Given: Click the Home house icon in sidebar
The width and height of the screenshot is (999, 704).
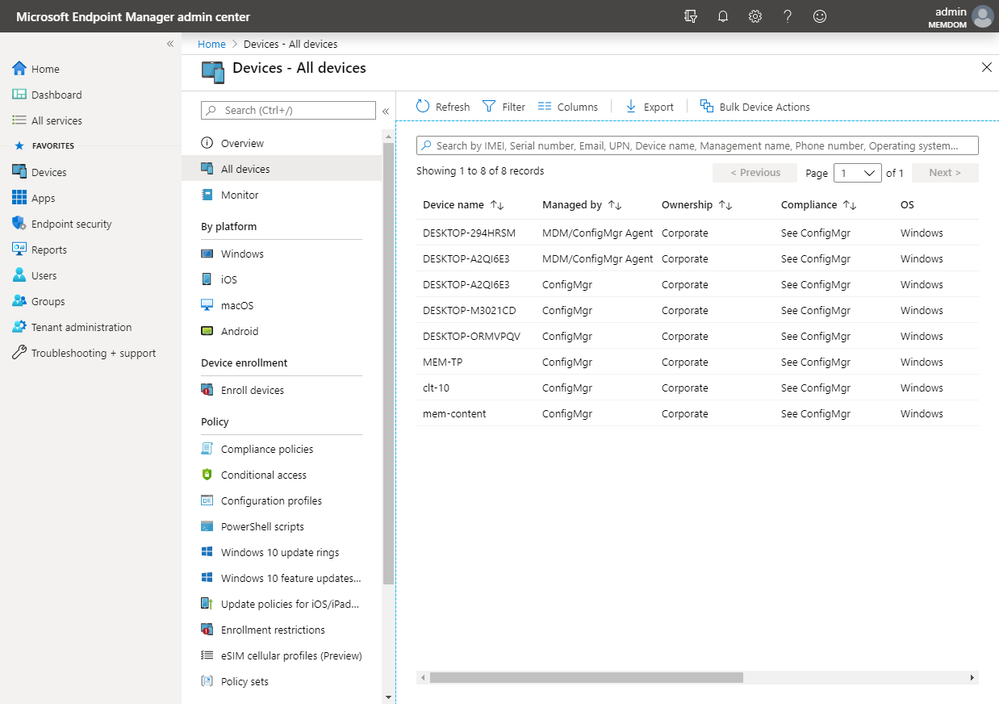Looking at the screenshot, I should click(x=20, y=68).
